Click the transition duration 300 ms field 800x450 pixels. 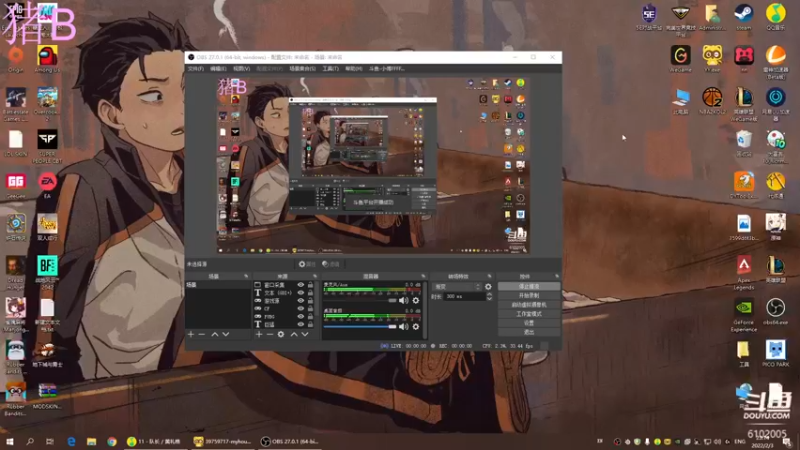click(x=464, y=296)
